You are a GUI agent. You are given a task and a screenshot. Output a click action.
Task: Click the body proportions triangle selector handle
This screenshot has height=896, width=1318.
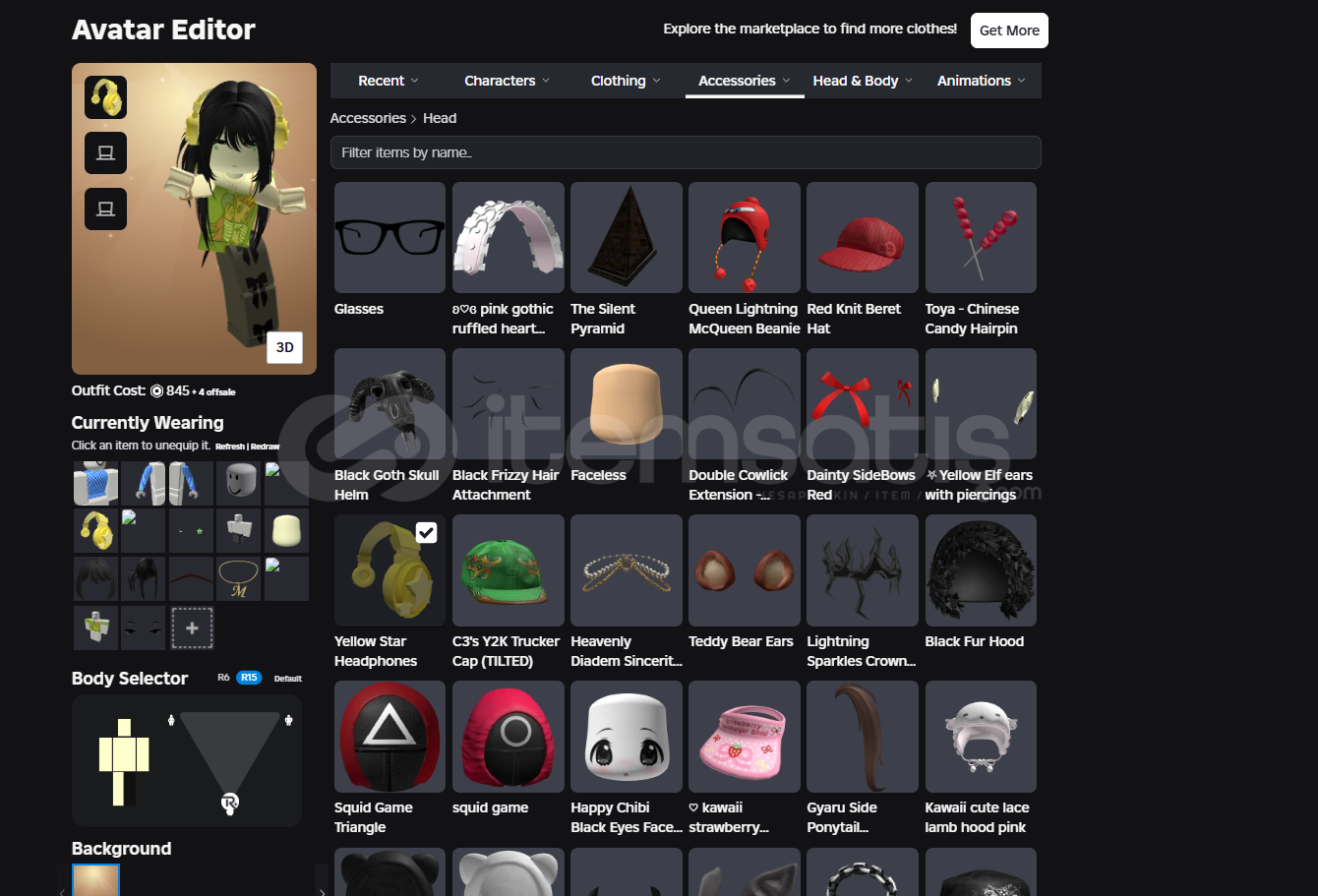tap(229, 805)
